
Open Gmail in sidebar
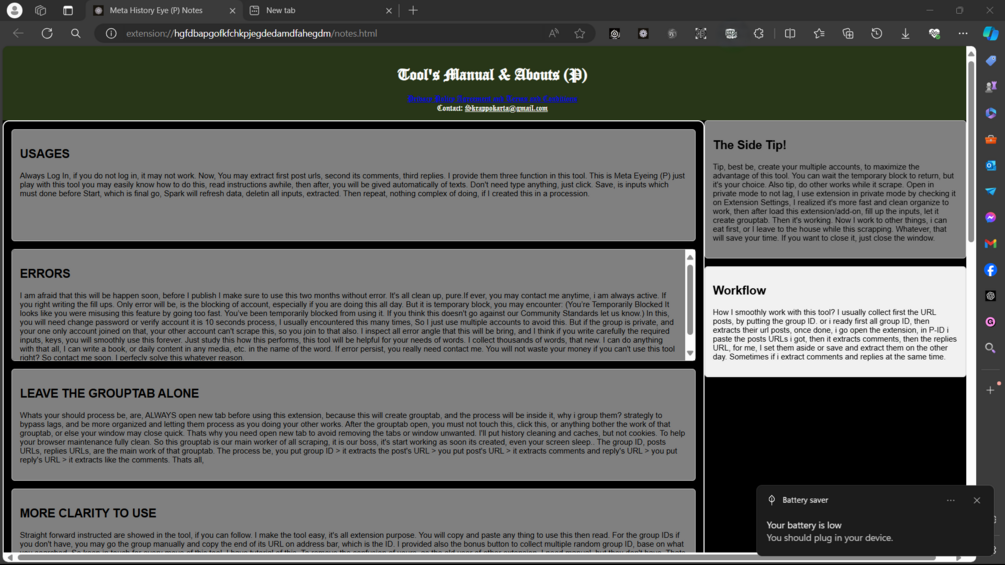pos(990,243)
